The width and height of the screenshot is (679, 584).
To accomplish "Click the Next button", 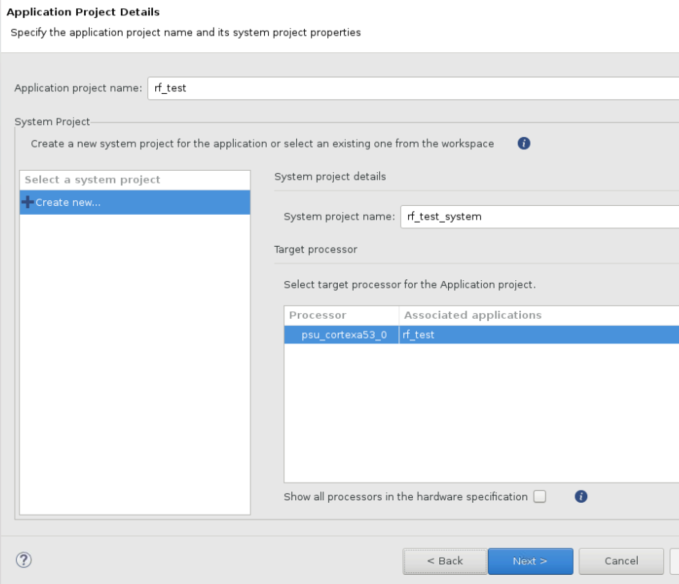I will pyautogui.click(x=530, y=561).
